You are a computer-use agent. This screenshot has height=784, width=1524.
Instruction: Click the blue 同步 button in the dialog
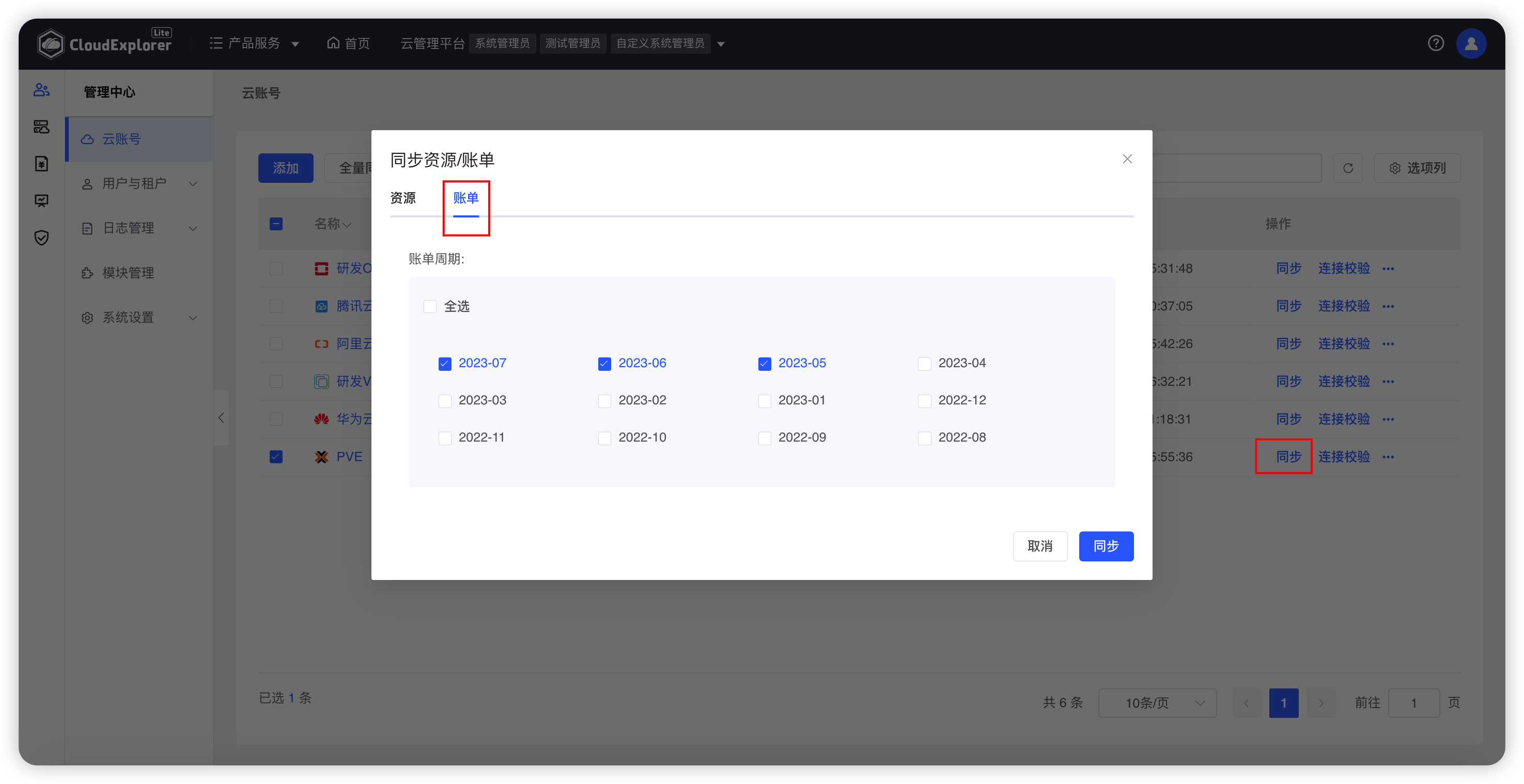click(1106, 546)
